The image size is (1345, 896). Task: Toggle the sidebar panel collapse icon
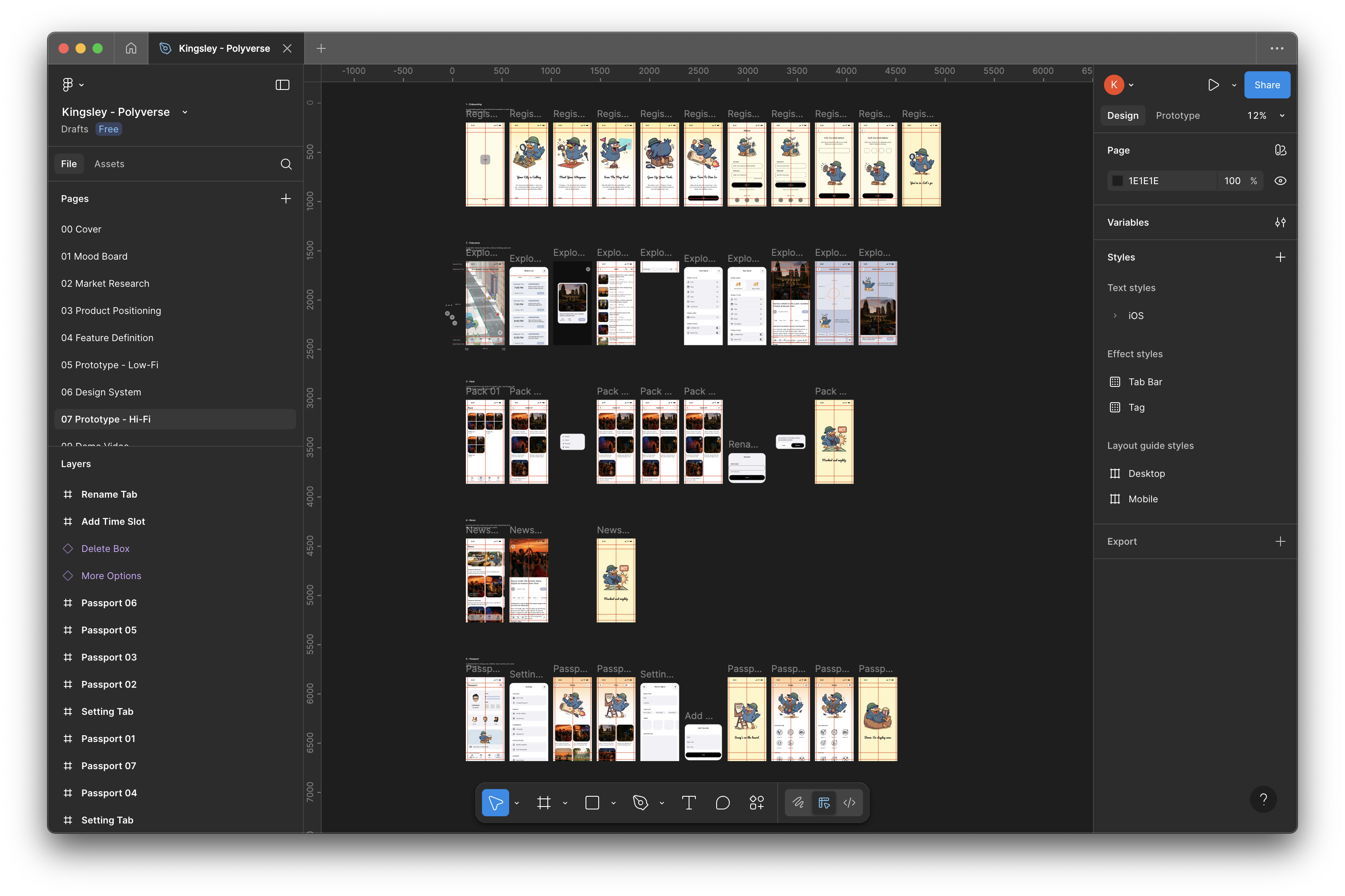coord(282,85)
